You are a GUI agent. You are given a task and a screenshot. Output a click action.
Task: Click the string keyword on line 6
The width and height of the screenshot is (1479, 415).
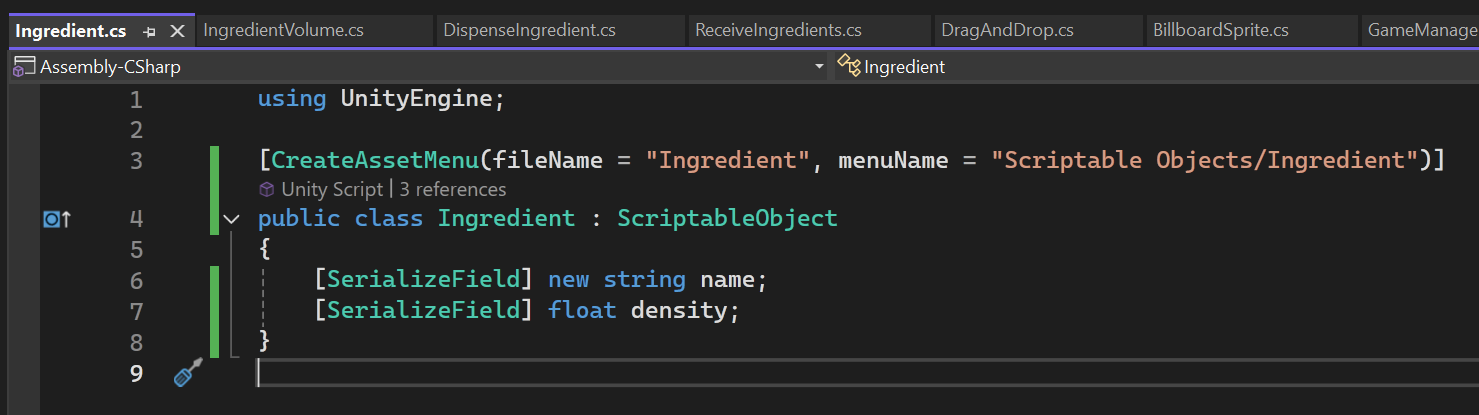[644, 280]
